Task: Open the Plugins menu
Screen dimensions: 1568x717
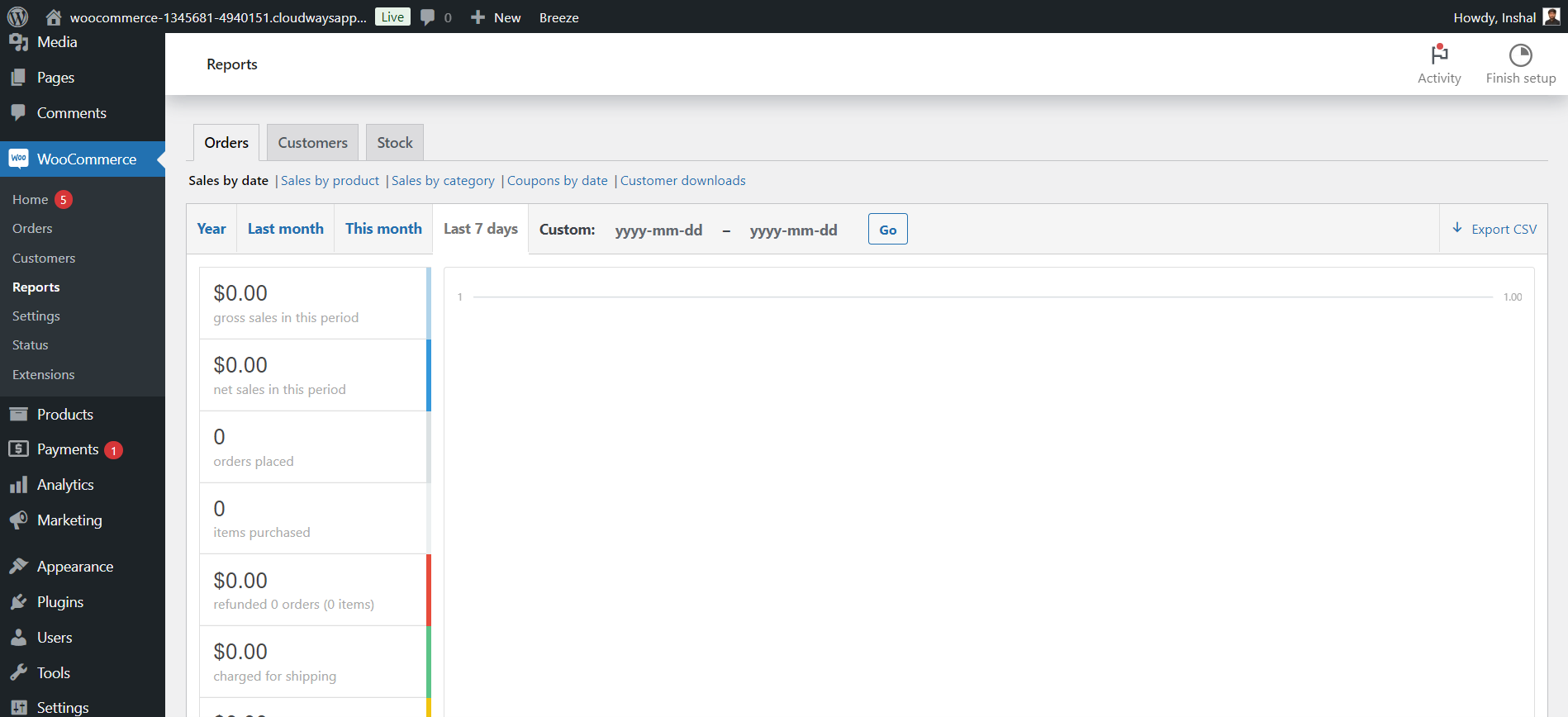Action: pos(59,602)
